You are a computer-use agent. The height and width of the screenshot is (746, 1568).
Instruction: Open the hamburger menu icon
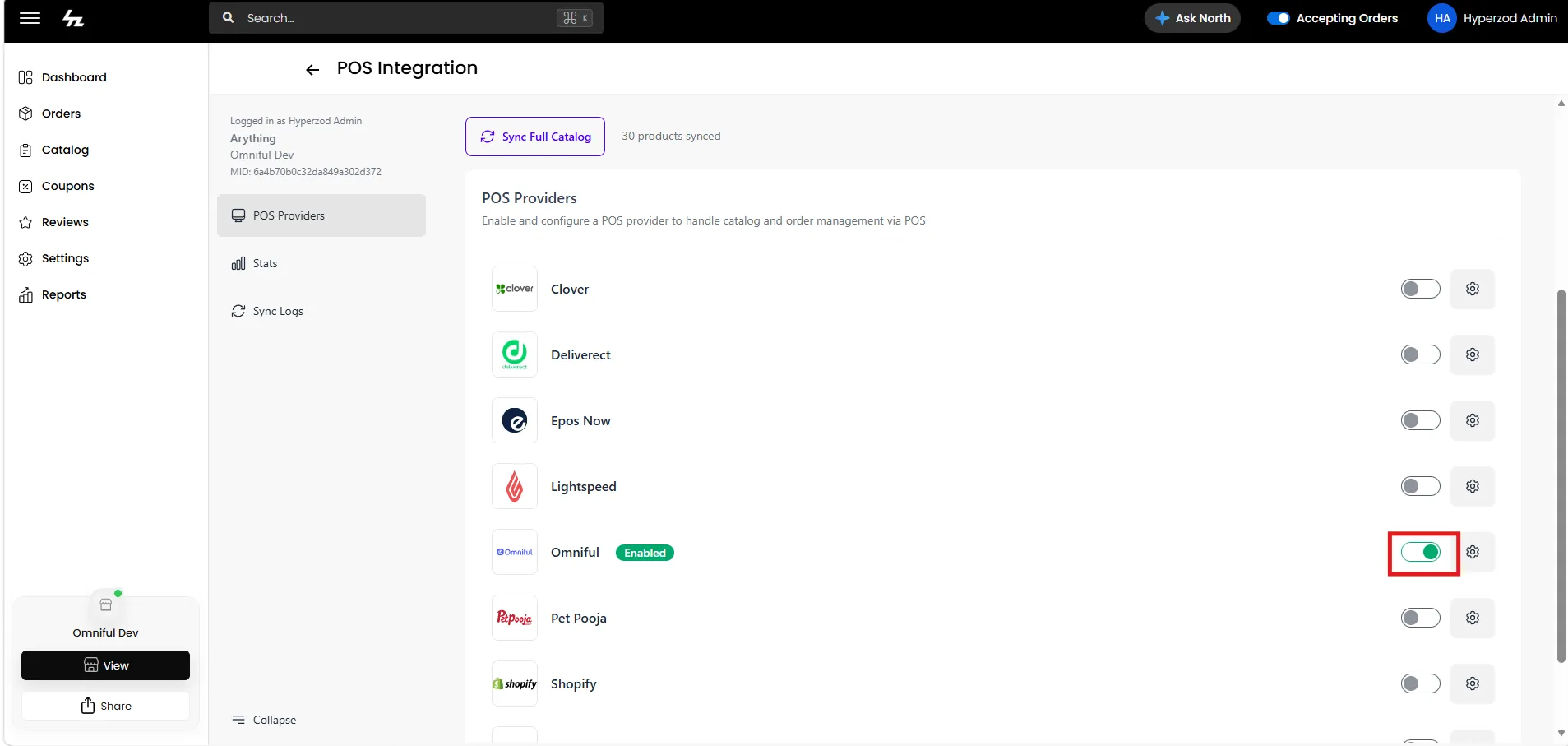click(30, 18)
